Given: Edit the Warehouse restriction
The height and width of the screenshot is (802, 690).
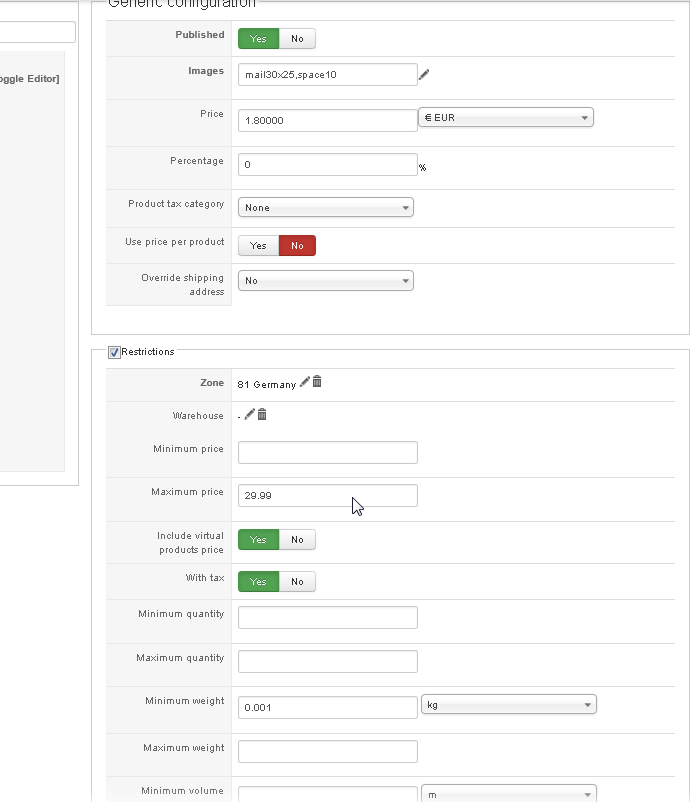Looking at the screenshot, I should [x=250, y=414].
